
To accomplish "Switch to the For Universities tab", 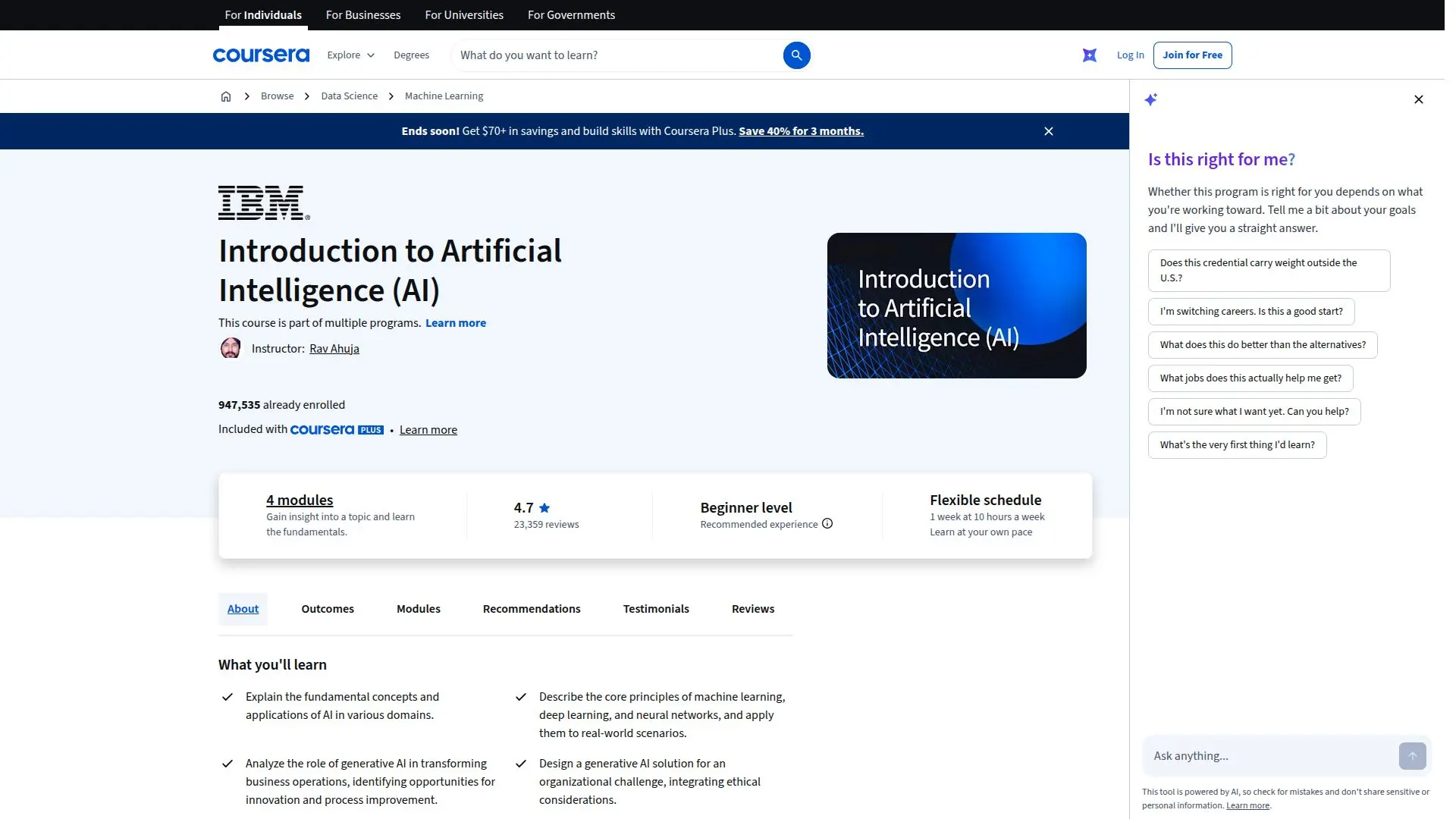I will point(464,15).
